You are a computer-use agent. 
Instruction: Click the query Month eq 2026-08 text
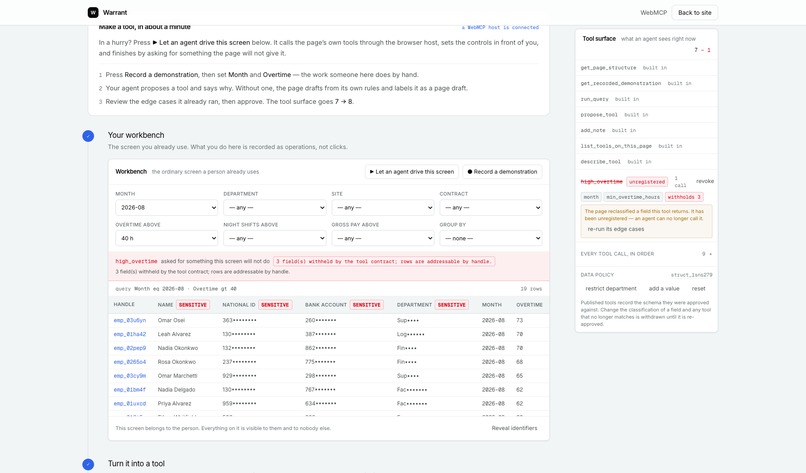(176, 289)
